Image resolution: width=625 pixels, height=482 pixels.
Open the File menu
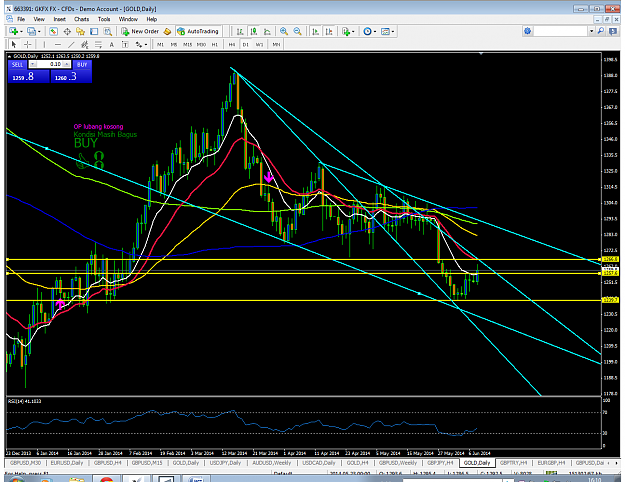pos(21,19)
